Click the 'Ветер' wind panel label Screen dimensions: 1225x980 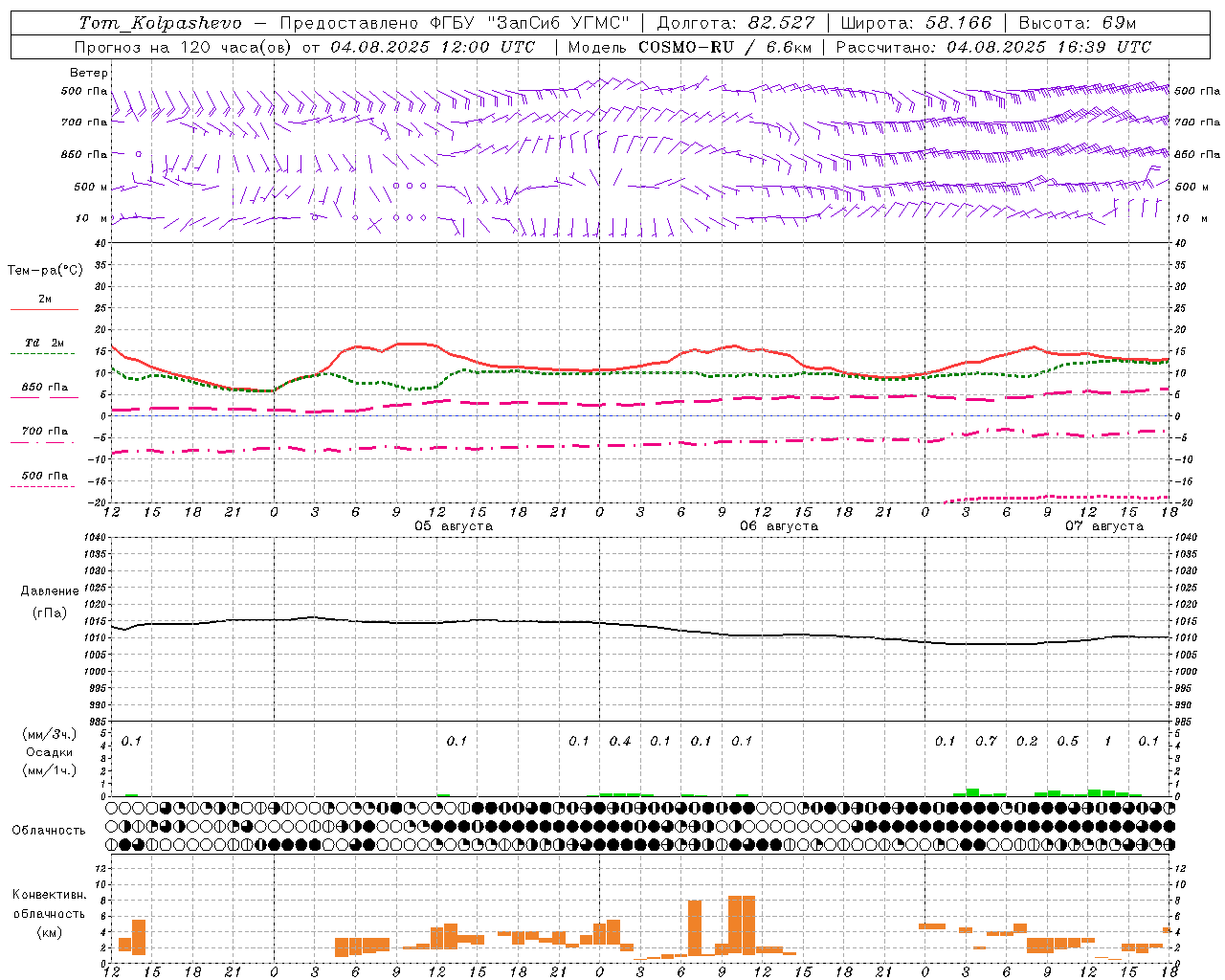pos(88,73)
